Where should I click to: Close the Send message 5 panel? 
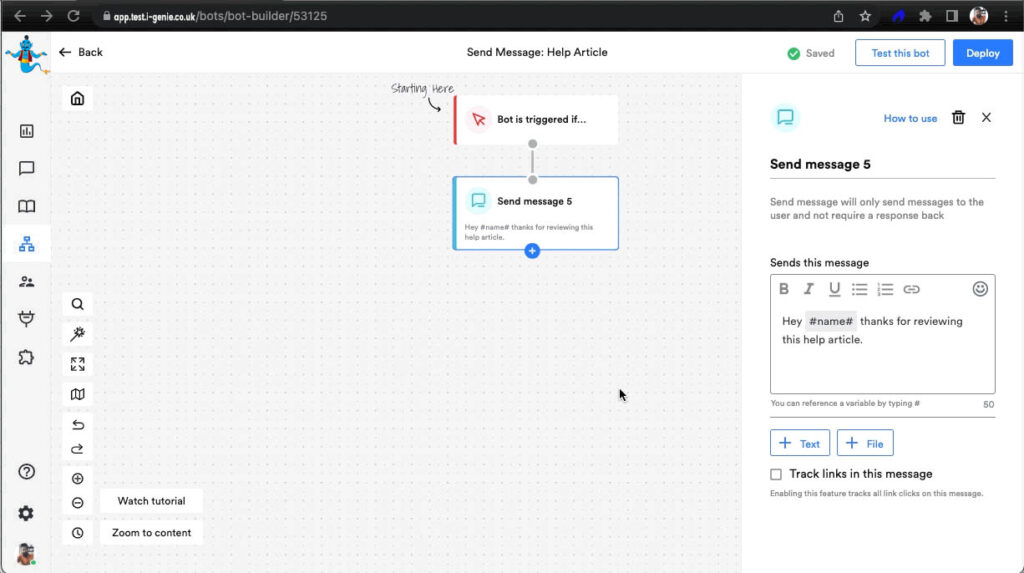[x=986, y=118]
